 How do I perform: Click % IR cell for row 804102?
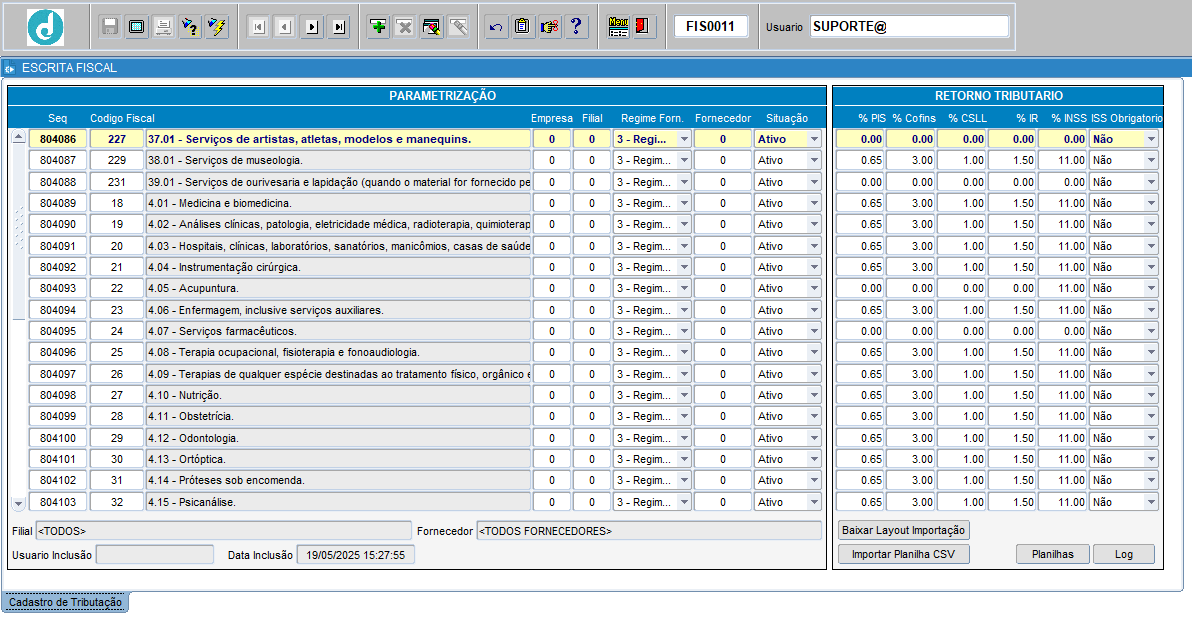pos(1012,480)
